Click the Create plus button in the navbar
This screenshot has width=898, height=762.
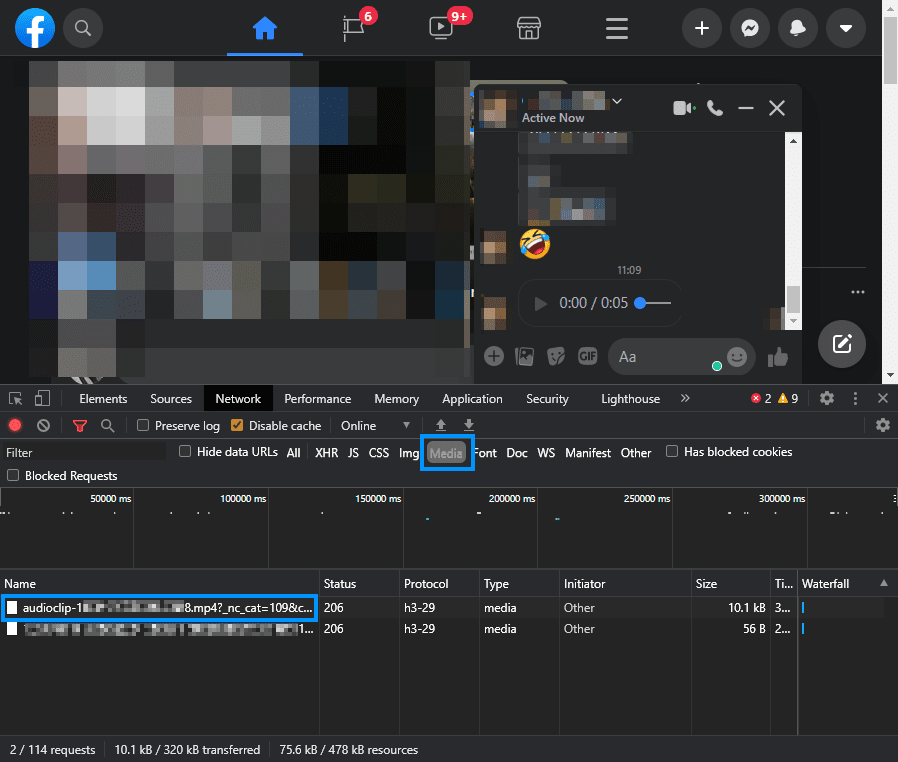point(701,27)
